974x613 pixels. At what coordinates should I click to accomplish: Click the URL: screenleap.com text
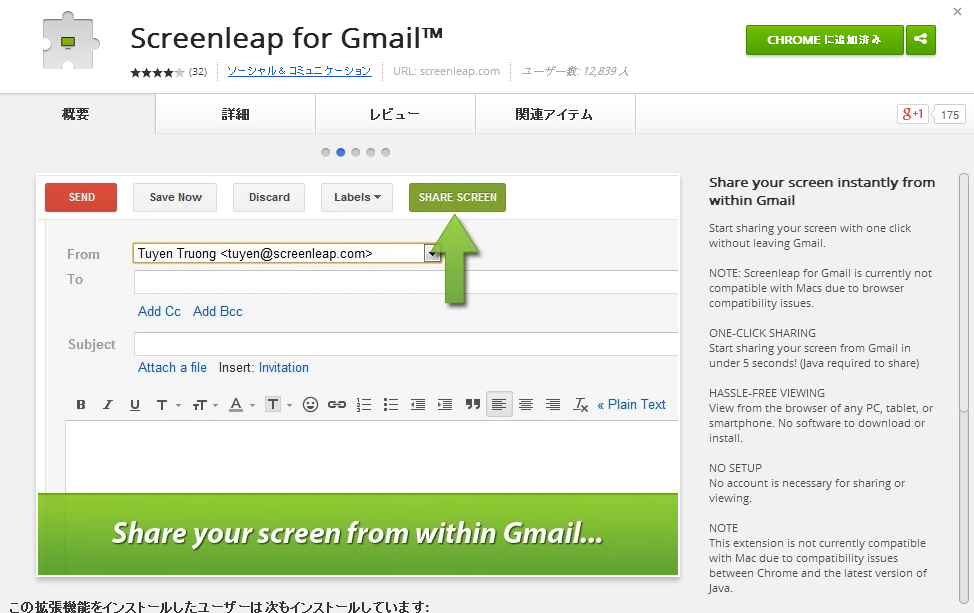point(446,71)
